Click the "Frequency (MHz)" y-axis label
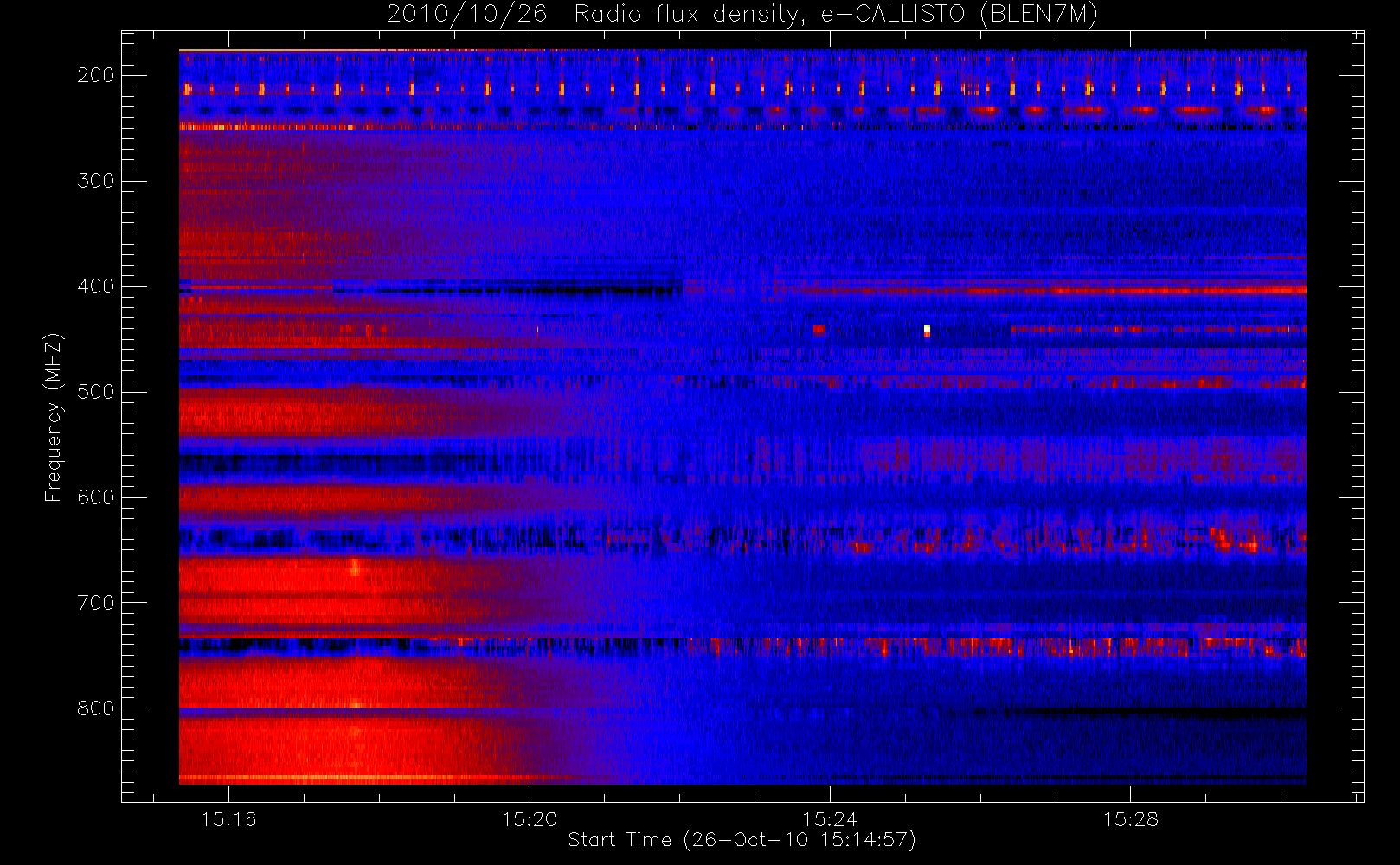Viewport: 1400px width, 865px height. tap(54, 416)
